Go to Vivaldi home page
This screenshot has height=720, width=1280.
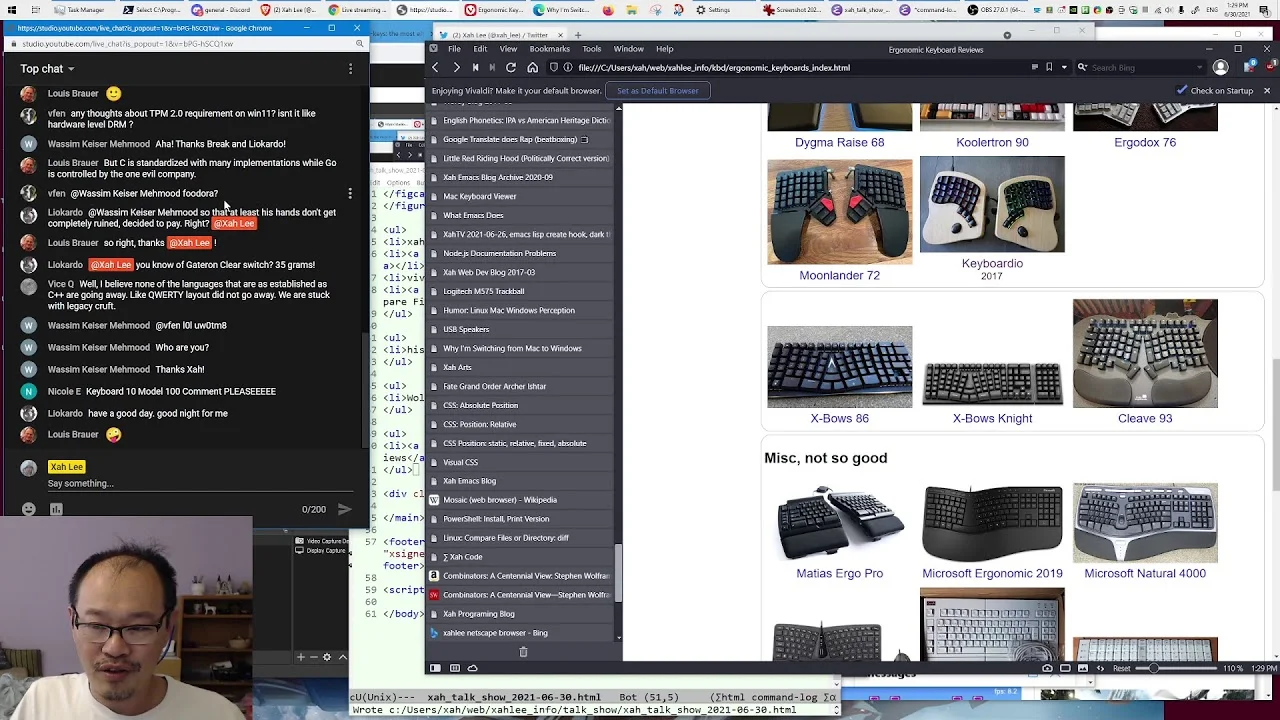(x=532, y=68)
